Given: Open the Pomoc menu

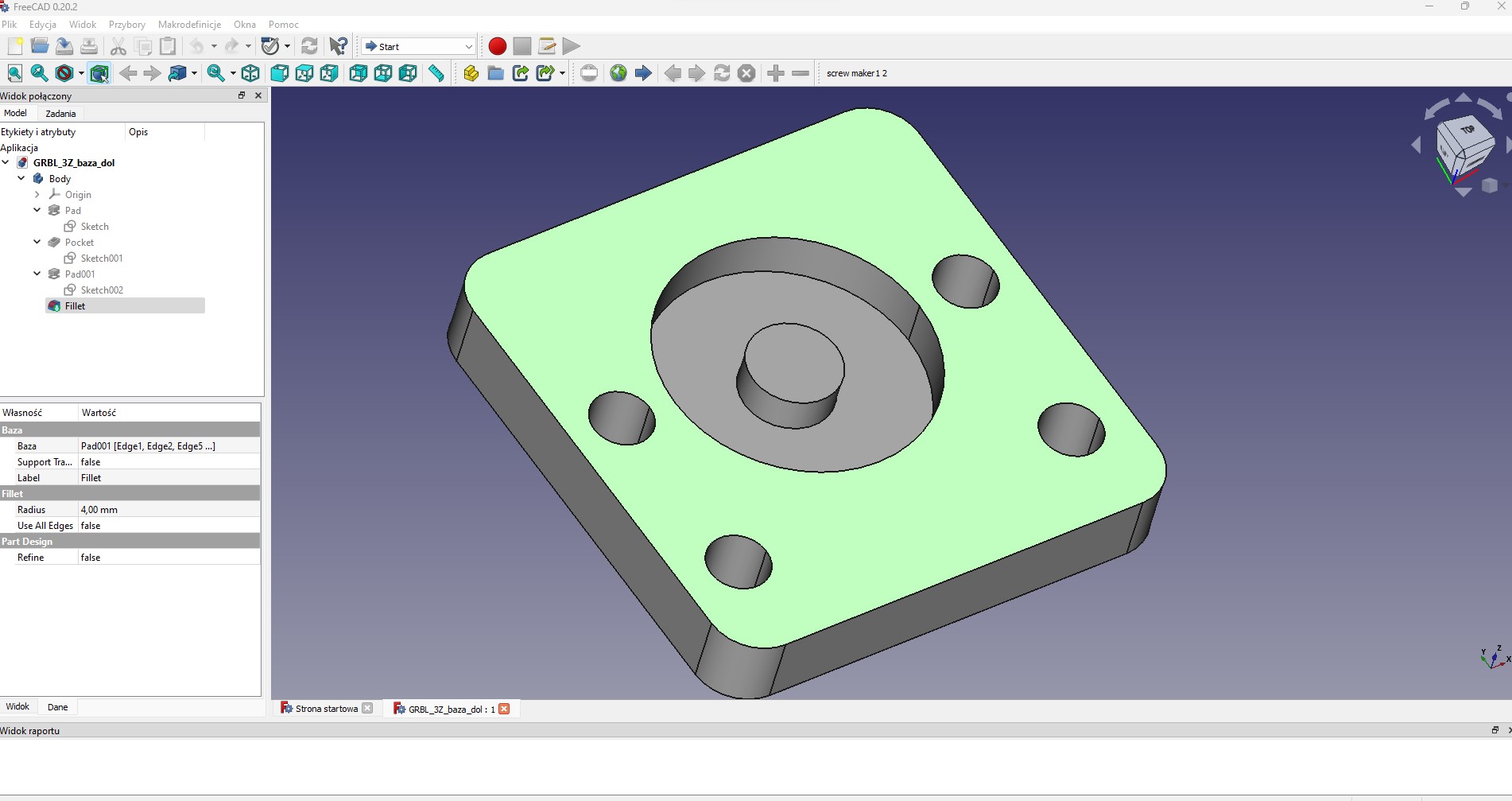Looking at the screenshot, I should [284, 25].
